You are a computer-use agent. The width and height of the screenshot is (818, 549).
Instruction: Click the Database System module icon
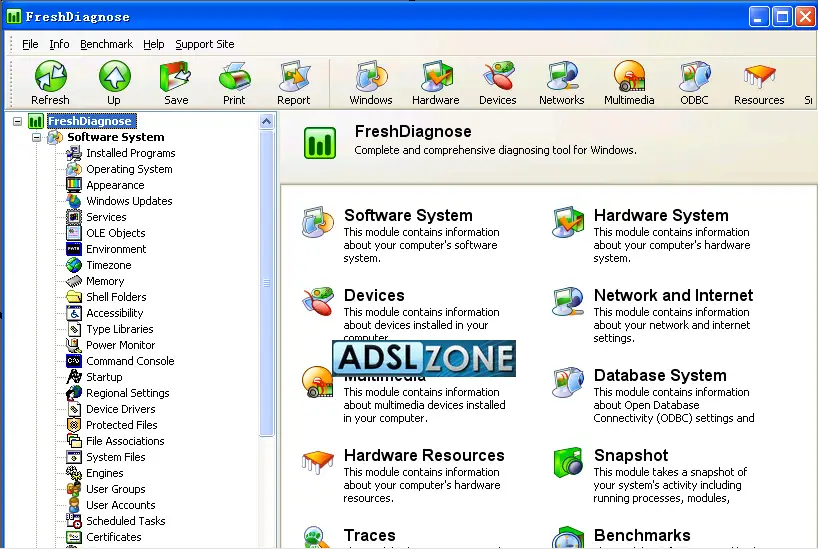(x=568, y=381)
